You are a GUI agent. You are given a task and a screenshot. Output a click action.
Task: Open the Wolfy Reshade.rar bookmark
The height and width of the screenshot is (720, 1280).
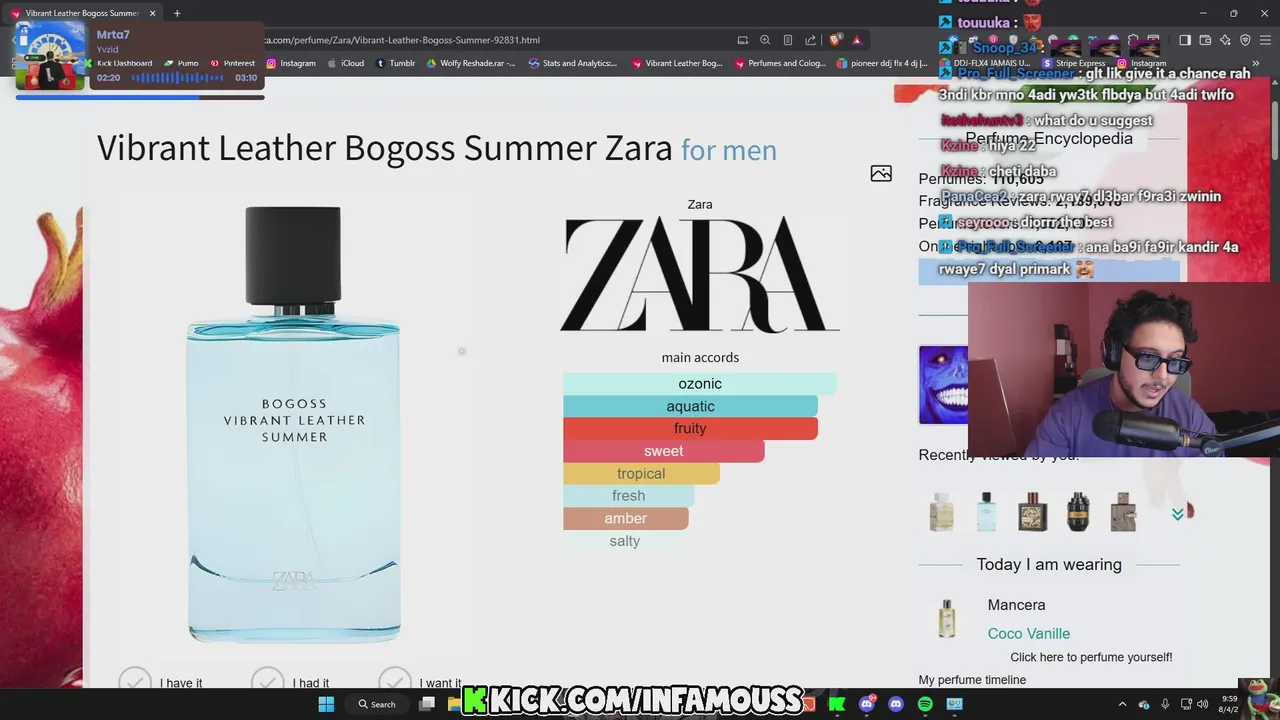(x=471, y=63)
